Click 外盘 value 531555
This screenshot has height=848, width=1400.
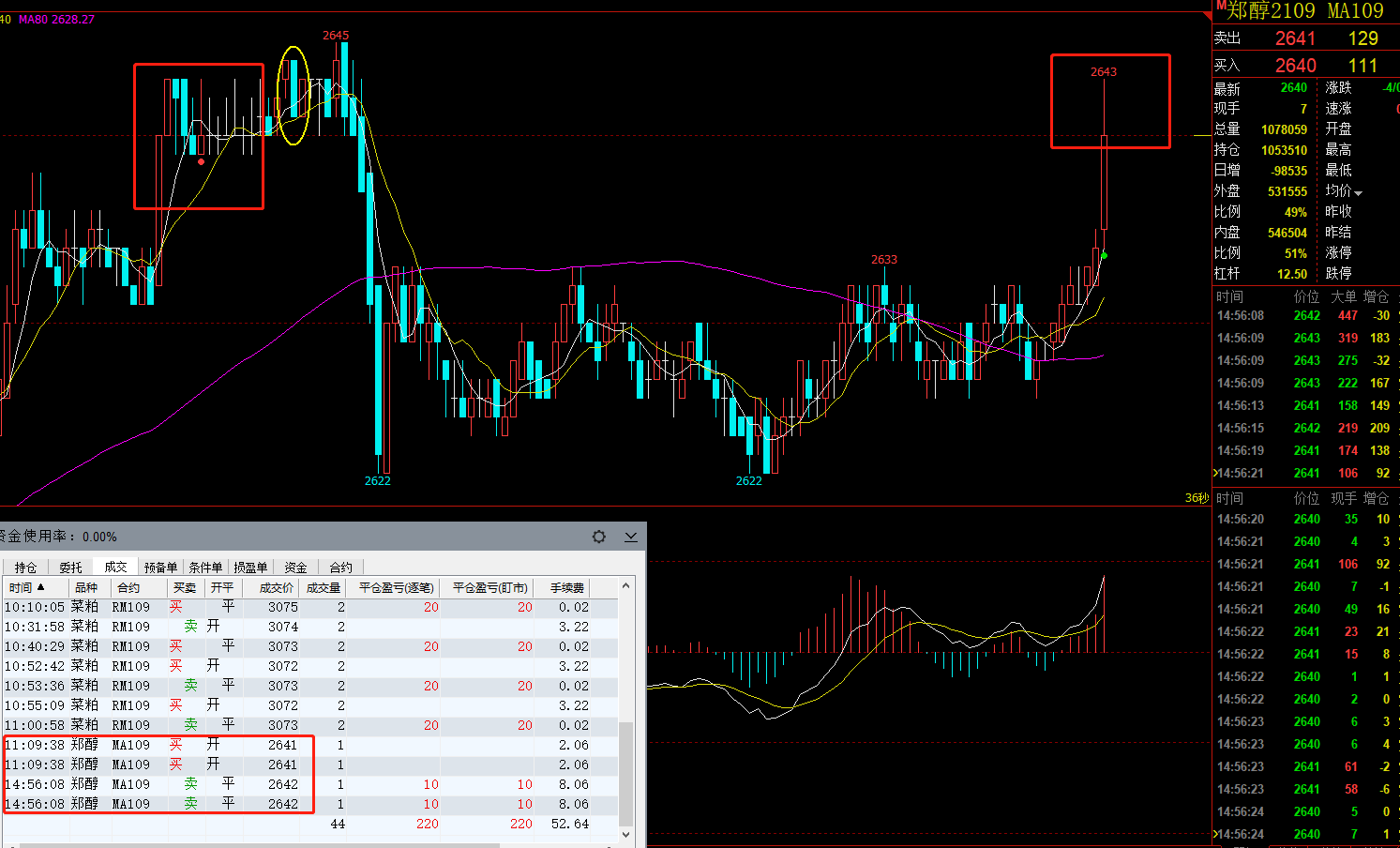(x=1287, y=191)
